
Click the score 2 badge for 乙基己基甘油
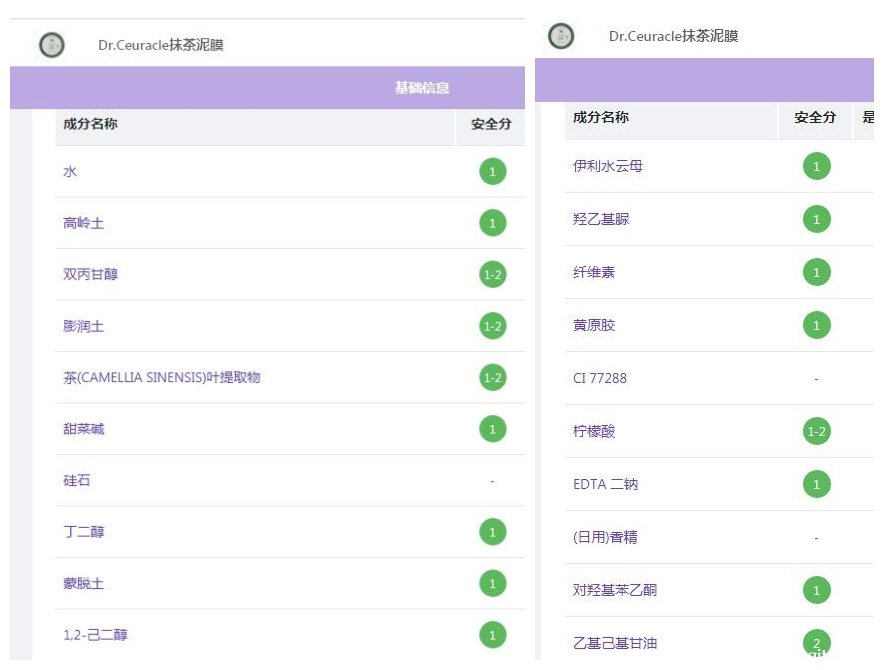point(816,643)
